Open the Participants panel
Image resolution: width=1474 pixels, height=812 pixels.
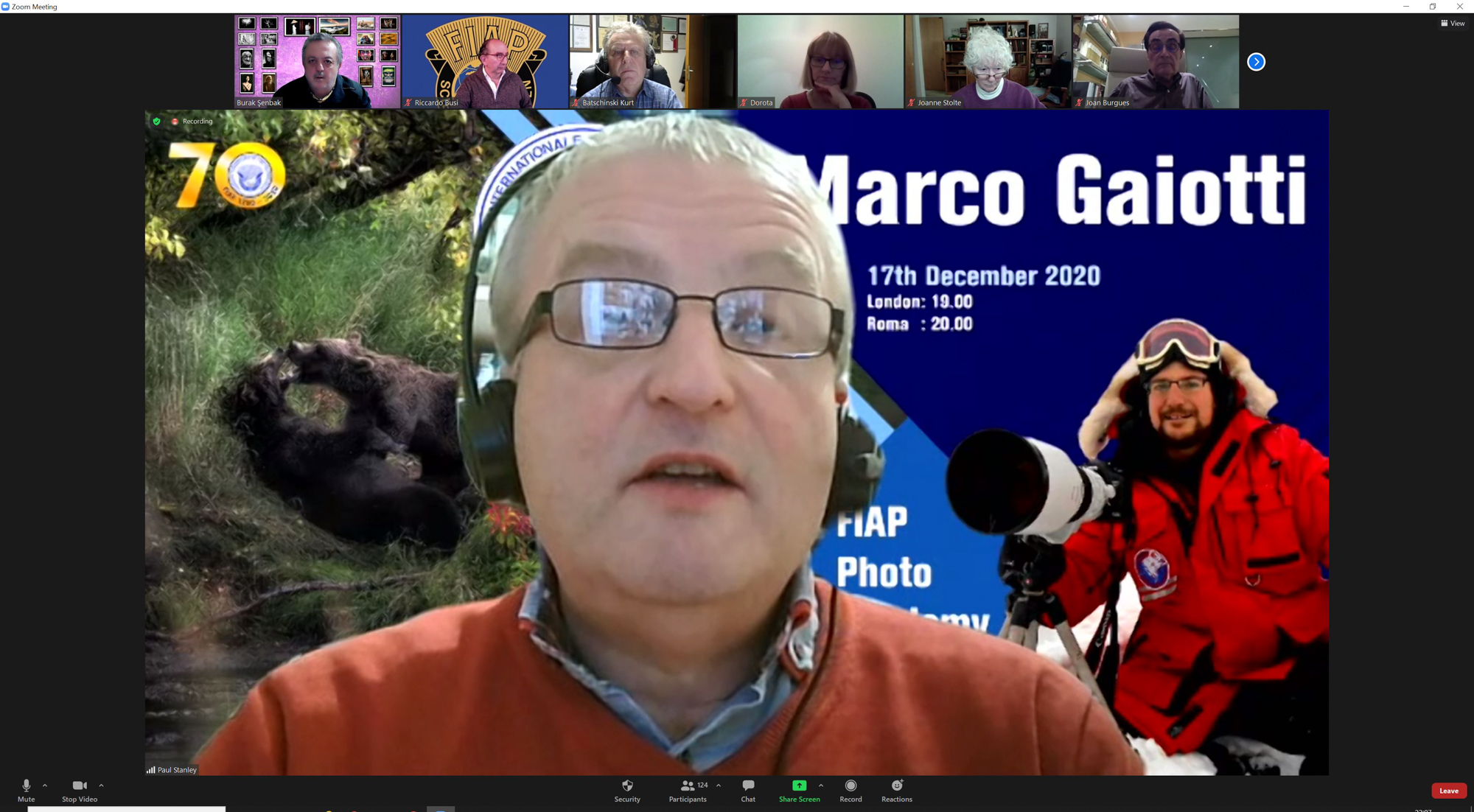pos(688,791)
